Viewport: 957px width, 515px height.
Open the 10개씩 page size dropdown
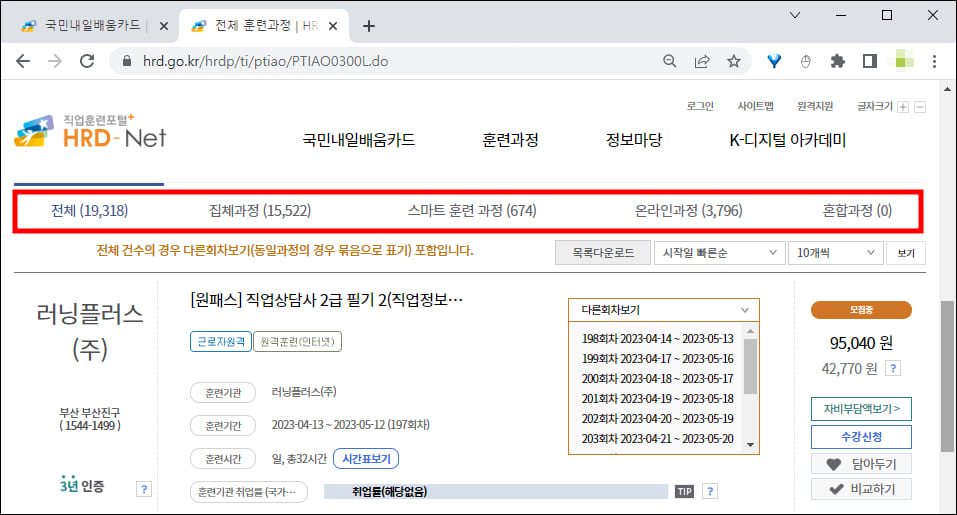836,253
